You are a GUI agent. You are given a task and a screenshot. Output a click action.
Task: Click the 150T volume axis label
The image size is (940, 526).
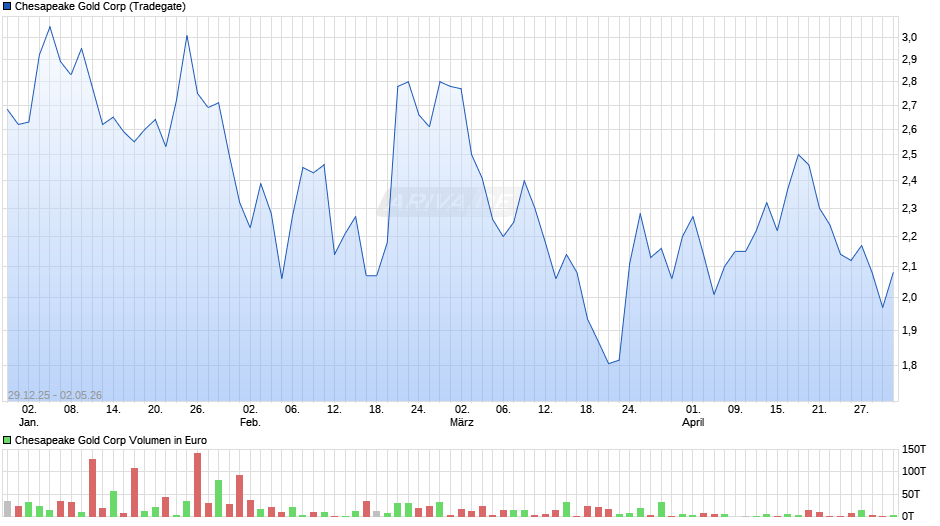(x=914, y=450)
